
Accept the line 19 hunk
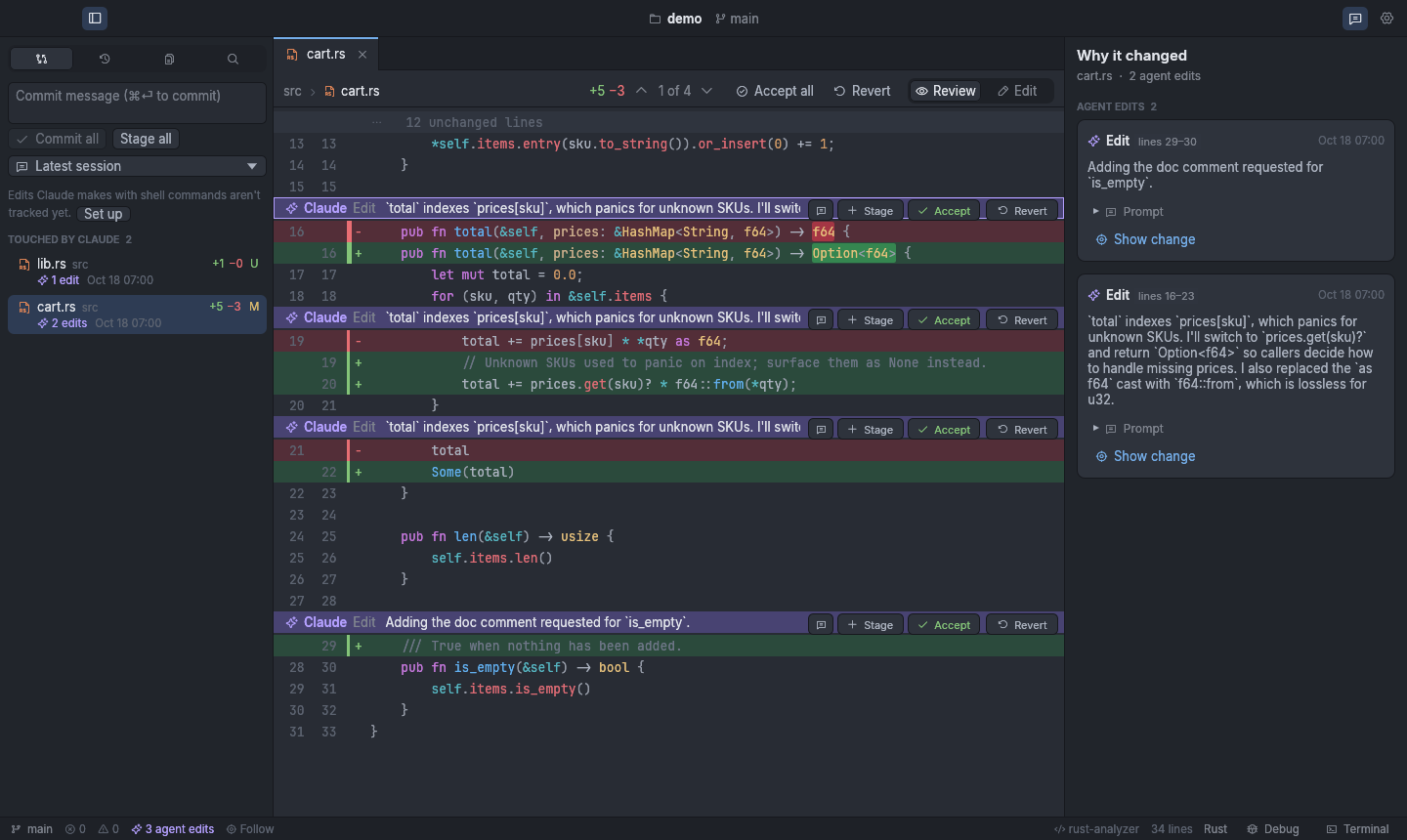point(944,320)
